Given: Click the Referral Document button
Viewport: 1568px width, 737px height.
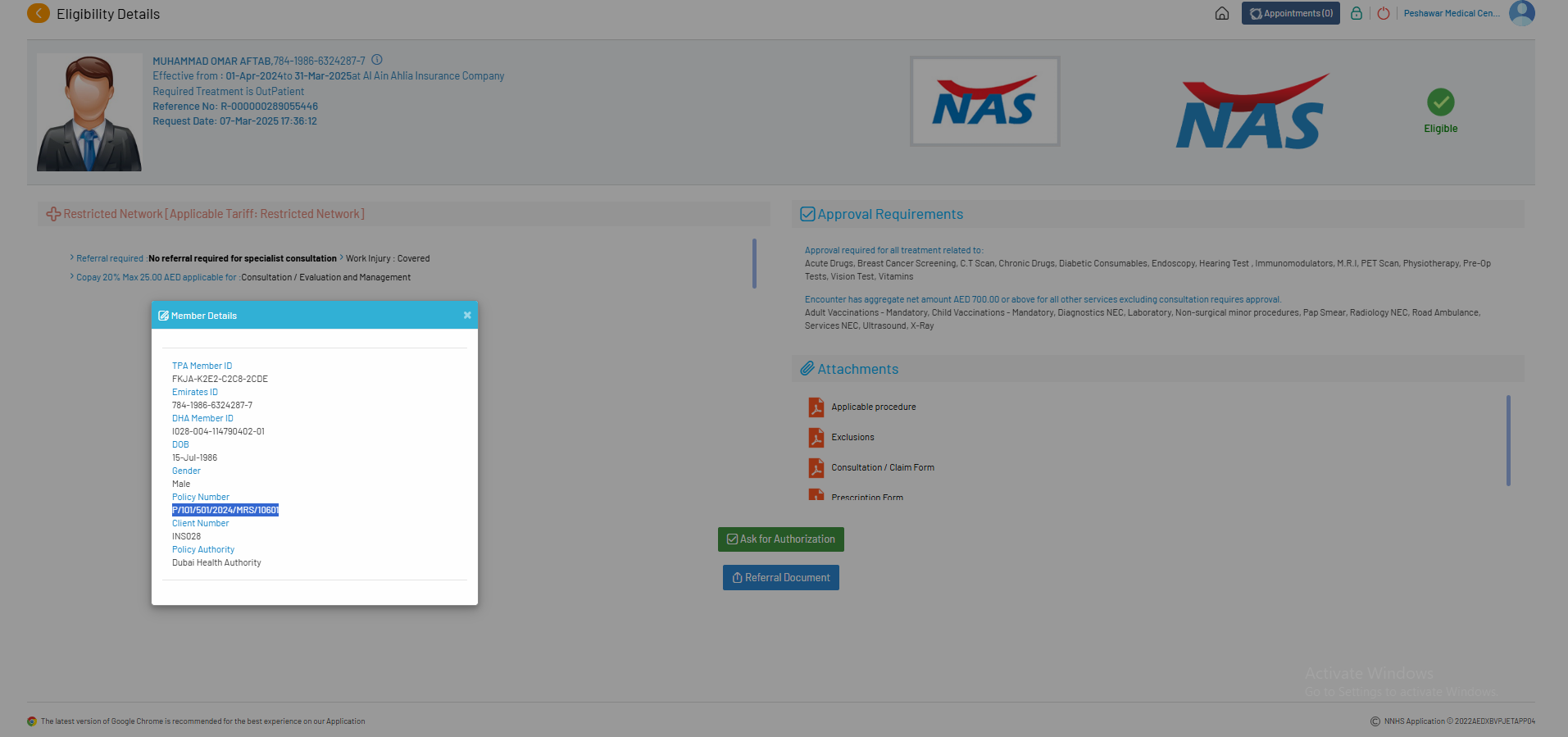Looking at the screenshot, I should (x=780, y=577).
